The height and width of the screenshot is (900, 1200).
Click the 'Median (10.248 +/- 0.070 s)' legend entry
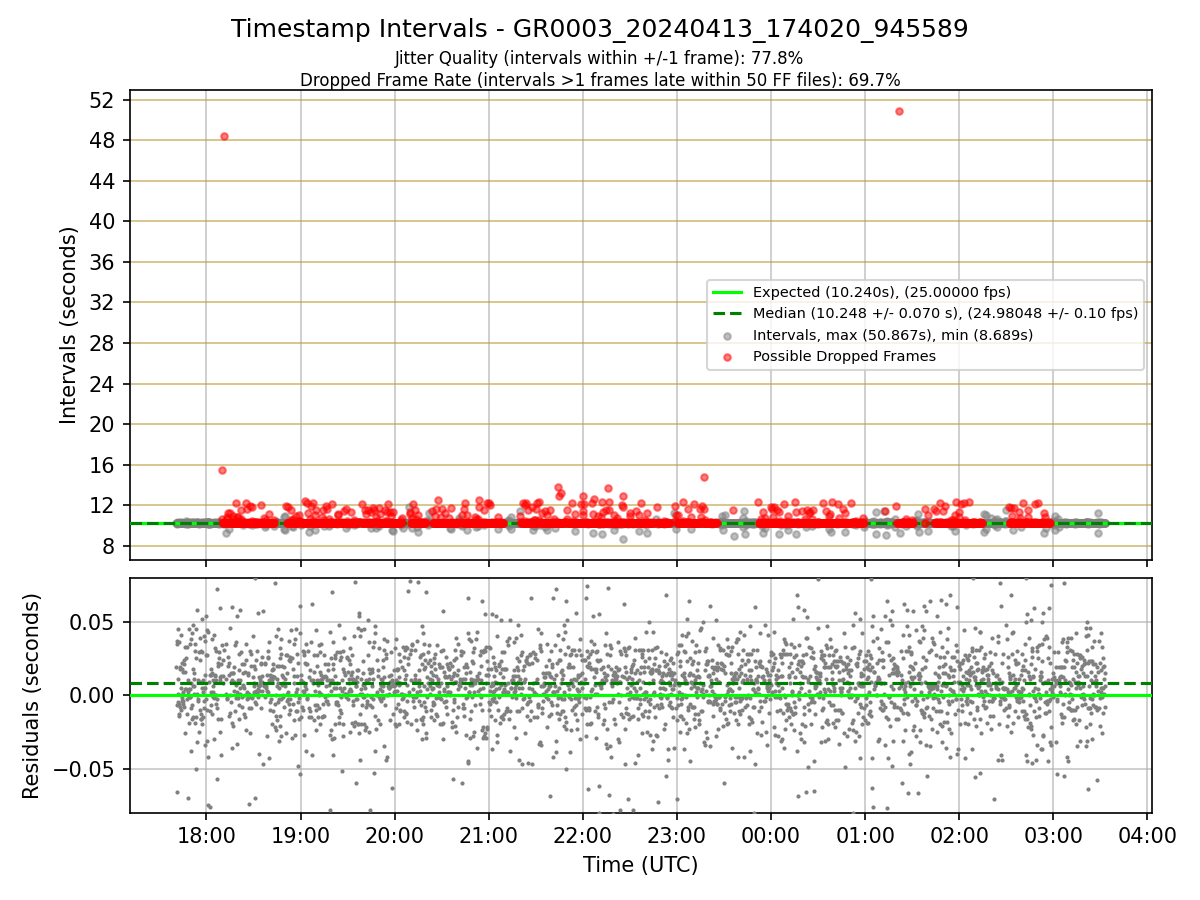[945, 313]
